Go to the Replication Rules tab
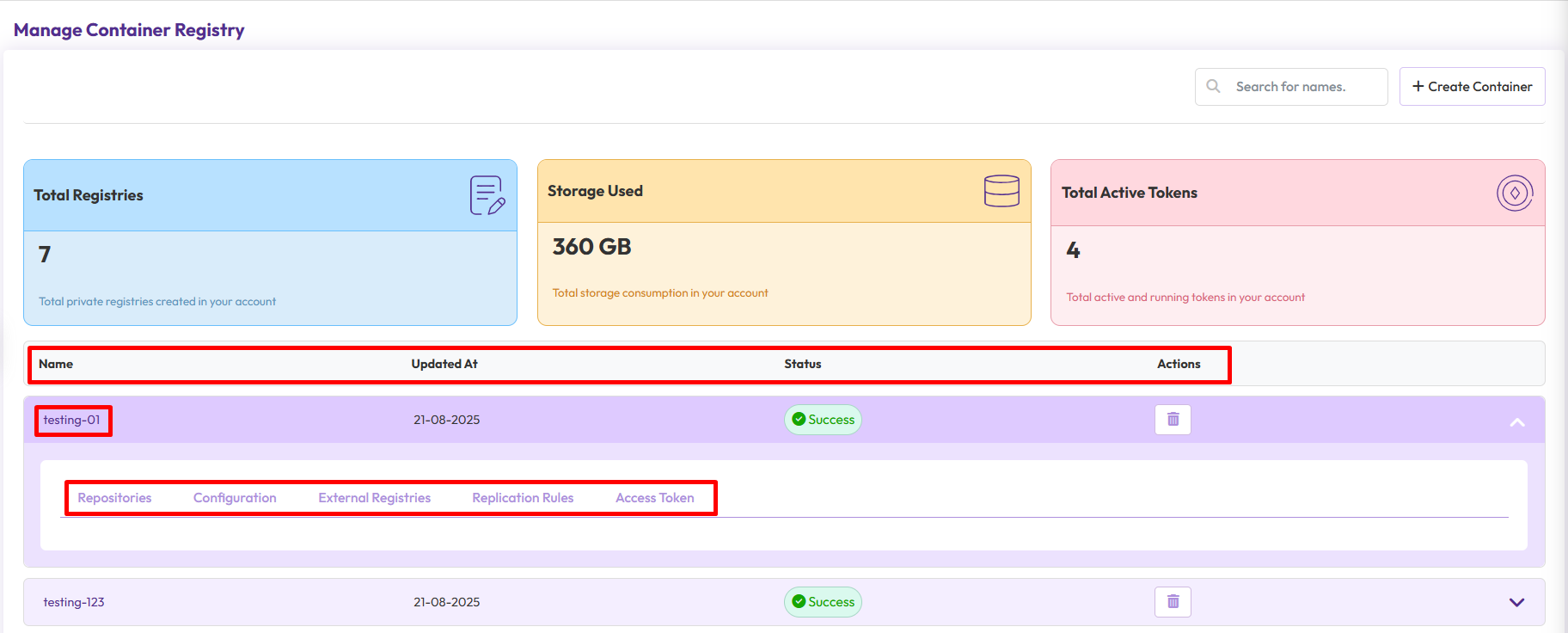Viewport: 1568px width, 633px height. (523, 498)
